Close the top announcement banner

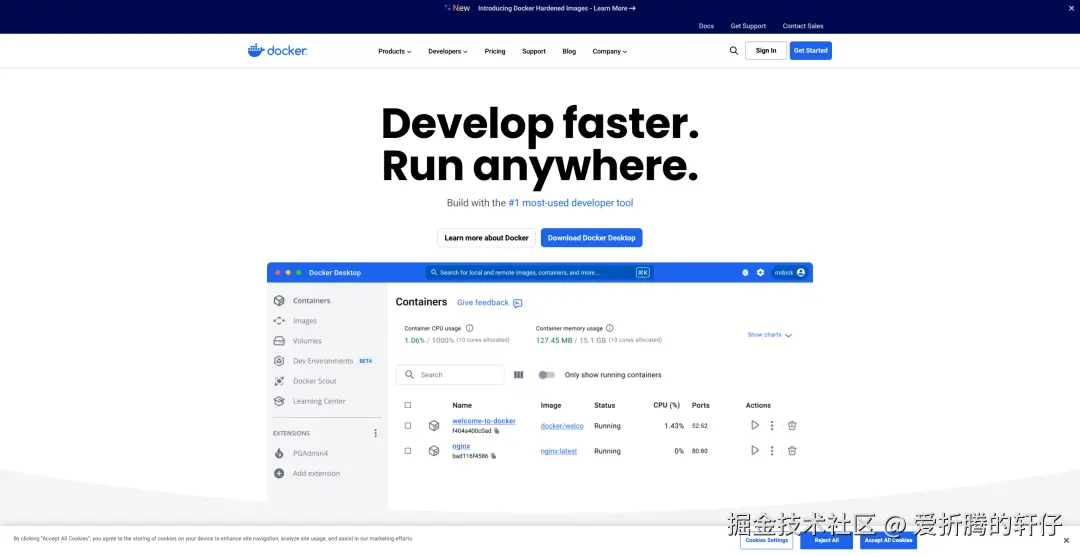1071,8
